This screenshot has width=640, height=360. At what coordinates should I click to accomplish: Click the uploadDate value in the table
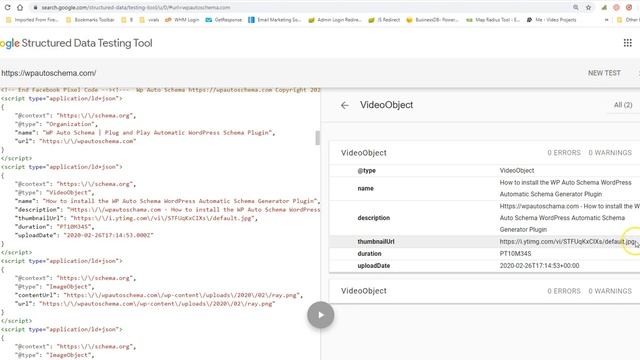click(x=539, y=266)
